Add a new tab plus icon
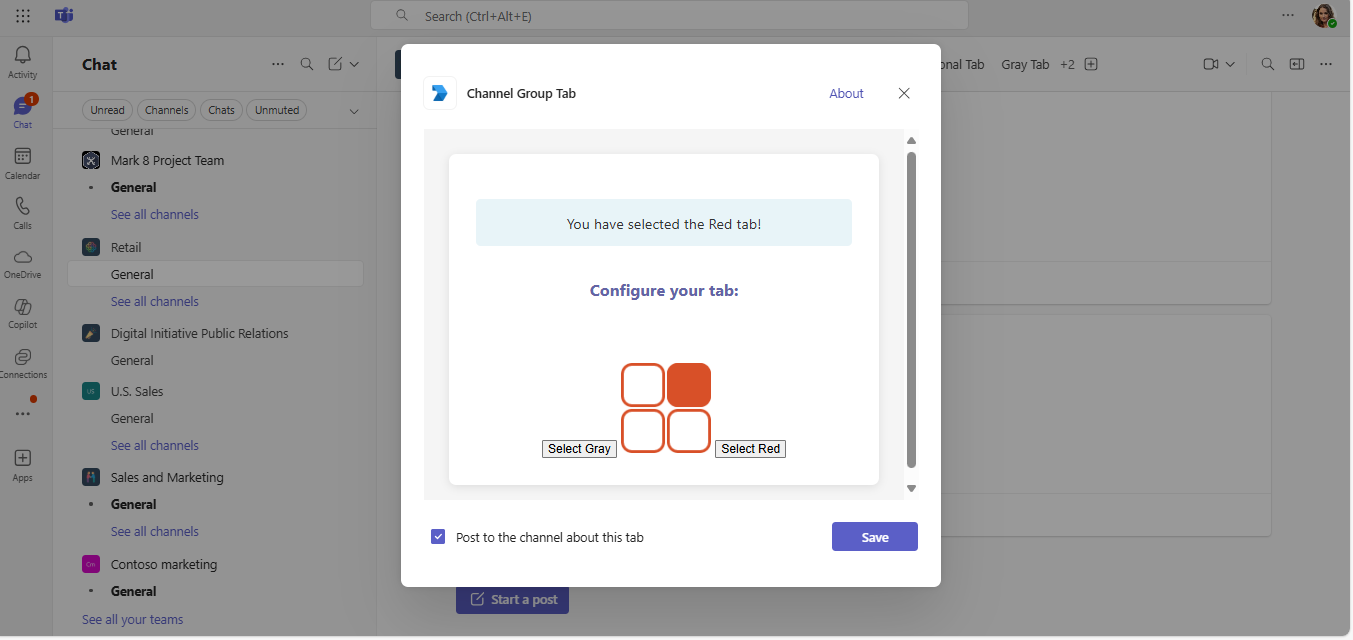 [1091, 64]
